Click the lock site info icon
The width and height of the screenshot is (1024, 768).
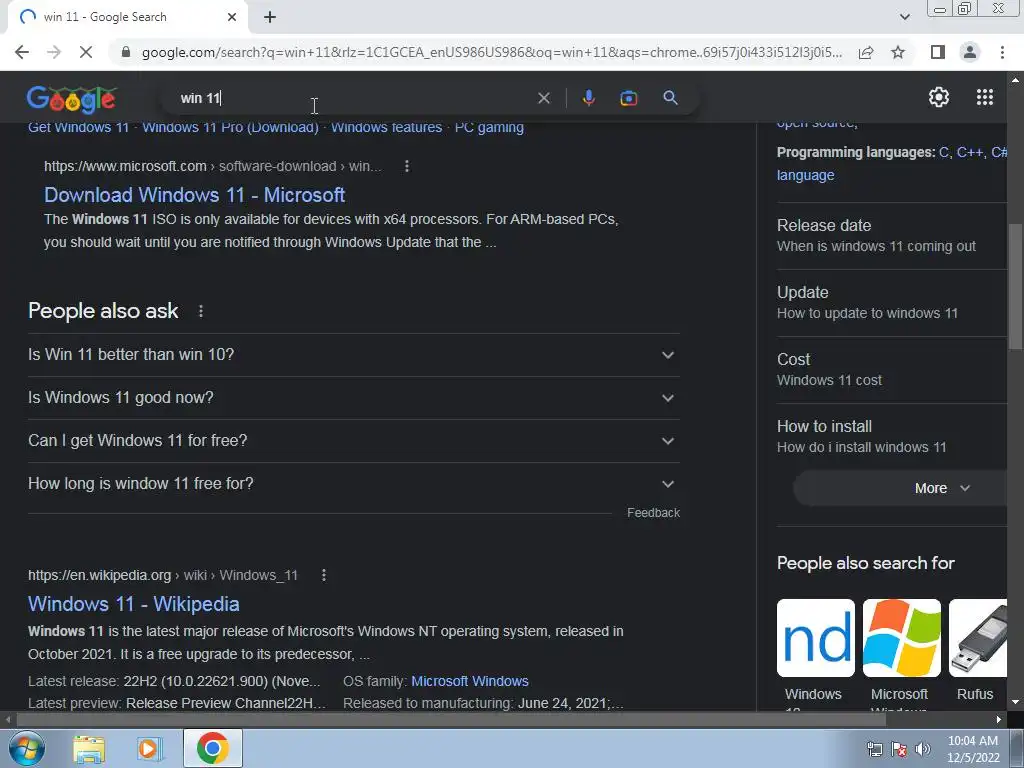[x=126, y=52]
